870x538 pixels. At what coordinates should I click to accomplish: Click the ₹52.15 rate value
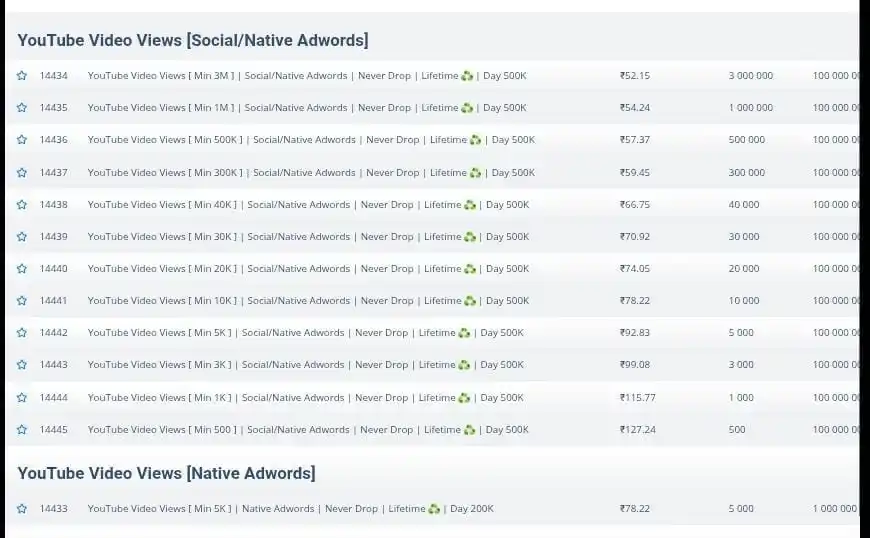tap(634, 76)
